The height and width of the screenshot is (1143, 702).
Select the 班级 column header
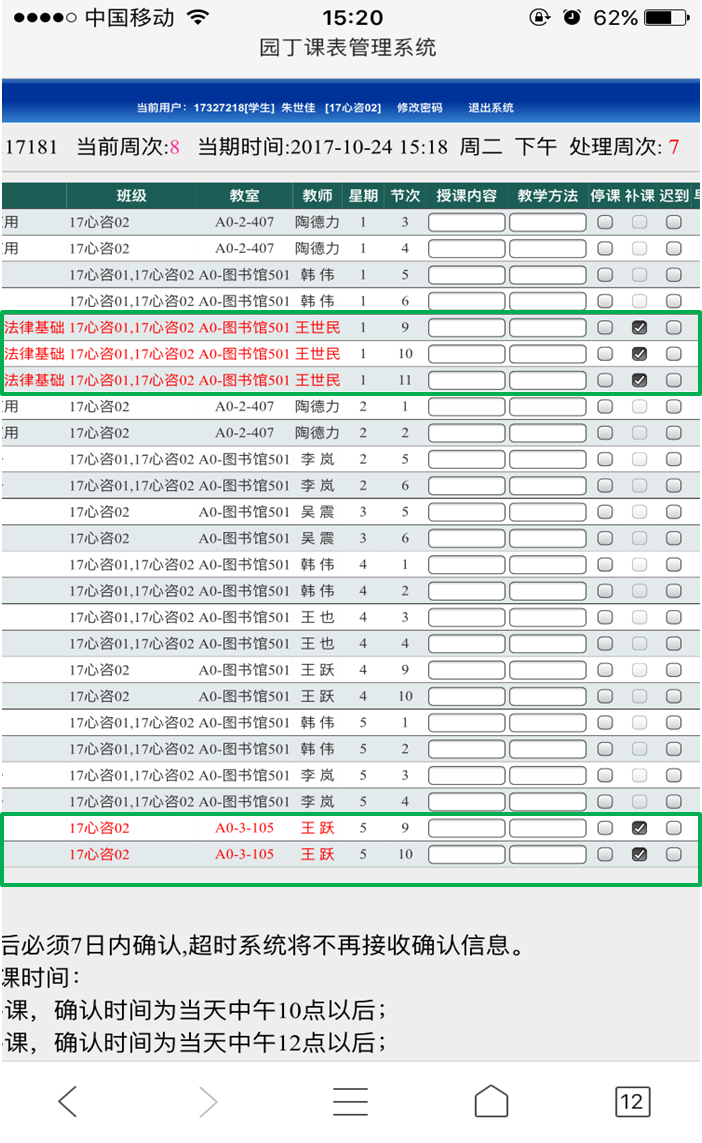click(132, 196)
